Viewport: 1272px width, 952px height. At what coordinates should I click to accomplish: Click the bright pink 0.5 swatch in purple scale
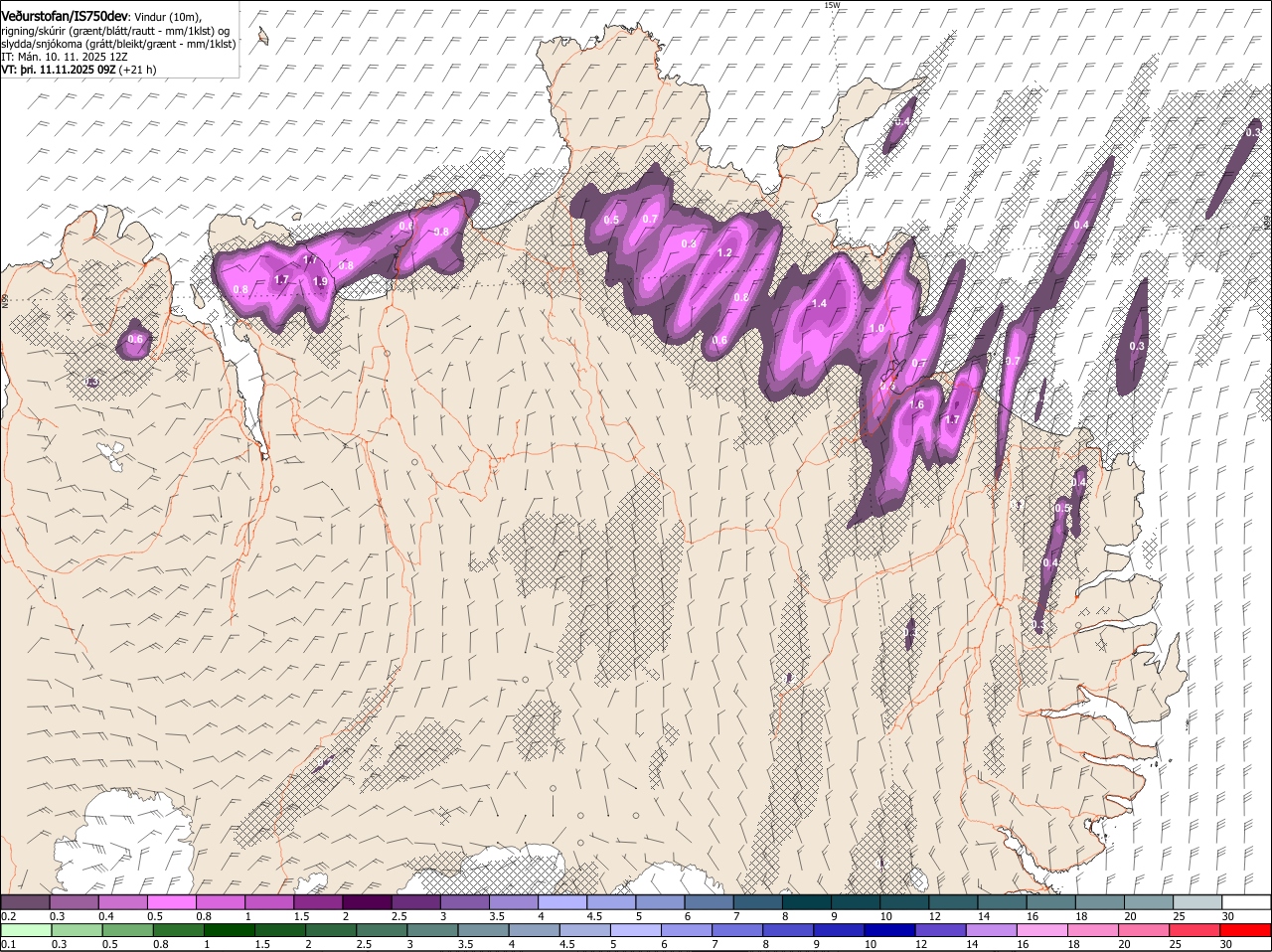coord(171,902)
